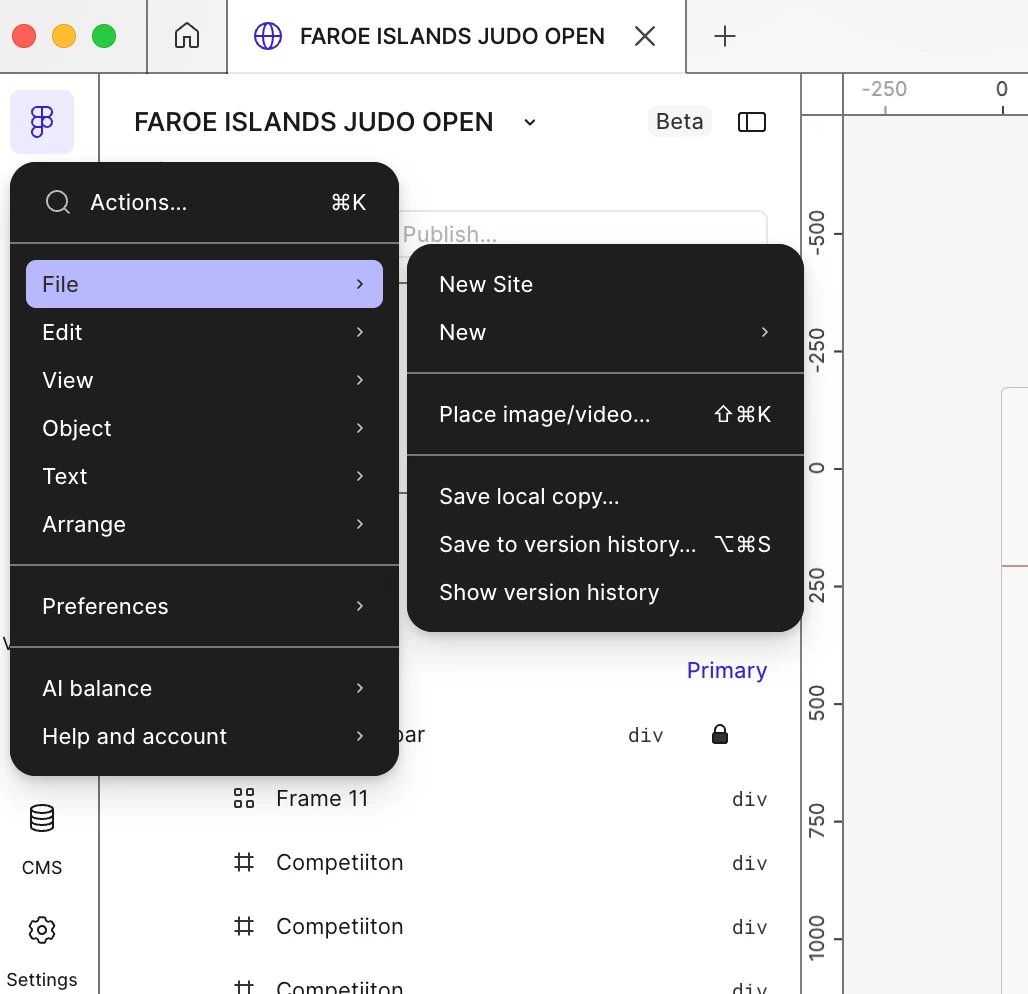Viewport: 1028px width, 994px height.
Task: Open the Edit submenu
Action: [x=205, y=332]
